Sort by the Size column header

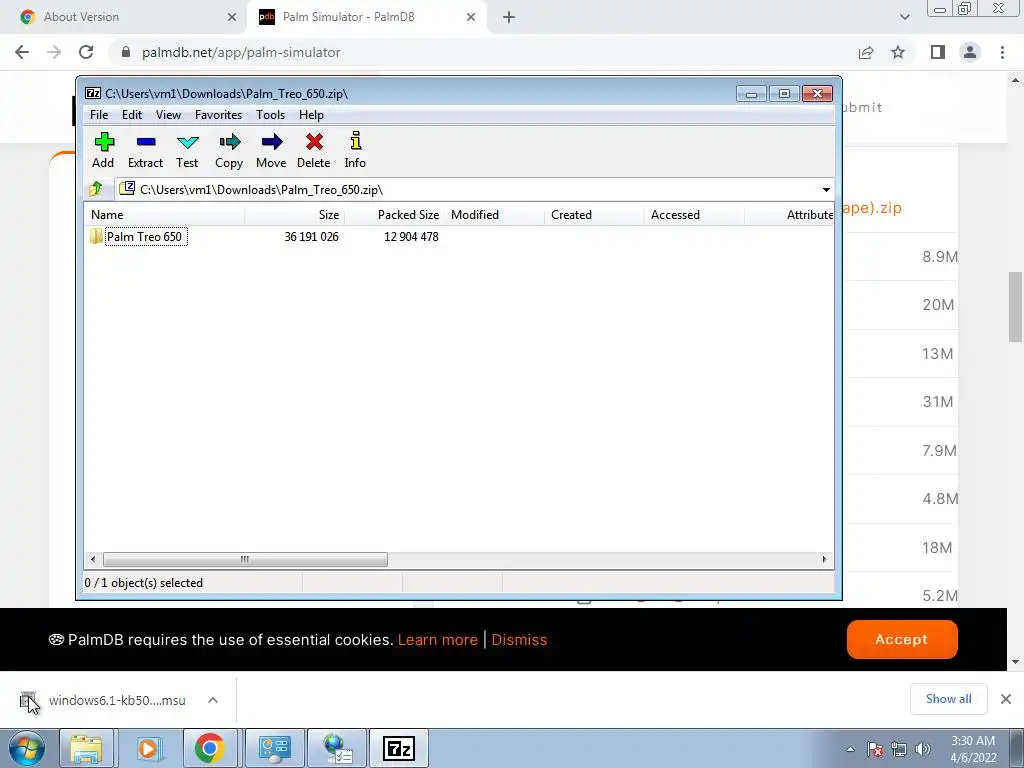[x=295, y=215]
